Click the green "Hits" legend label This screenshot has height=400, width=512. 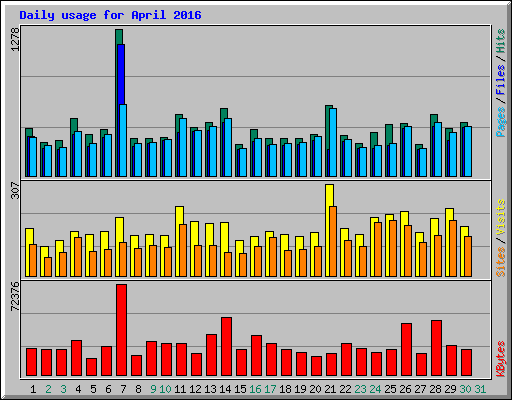click(x=501, y=41)
